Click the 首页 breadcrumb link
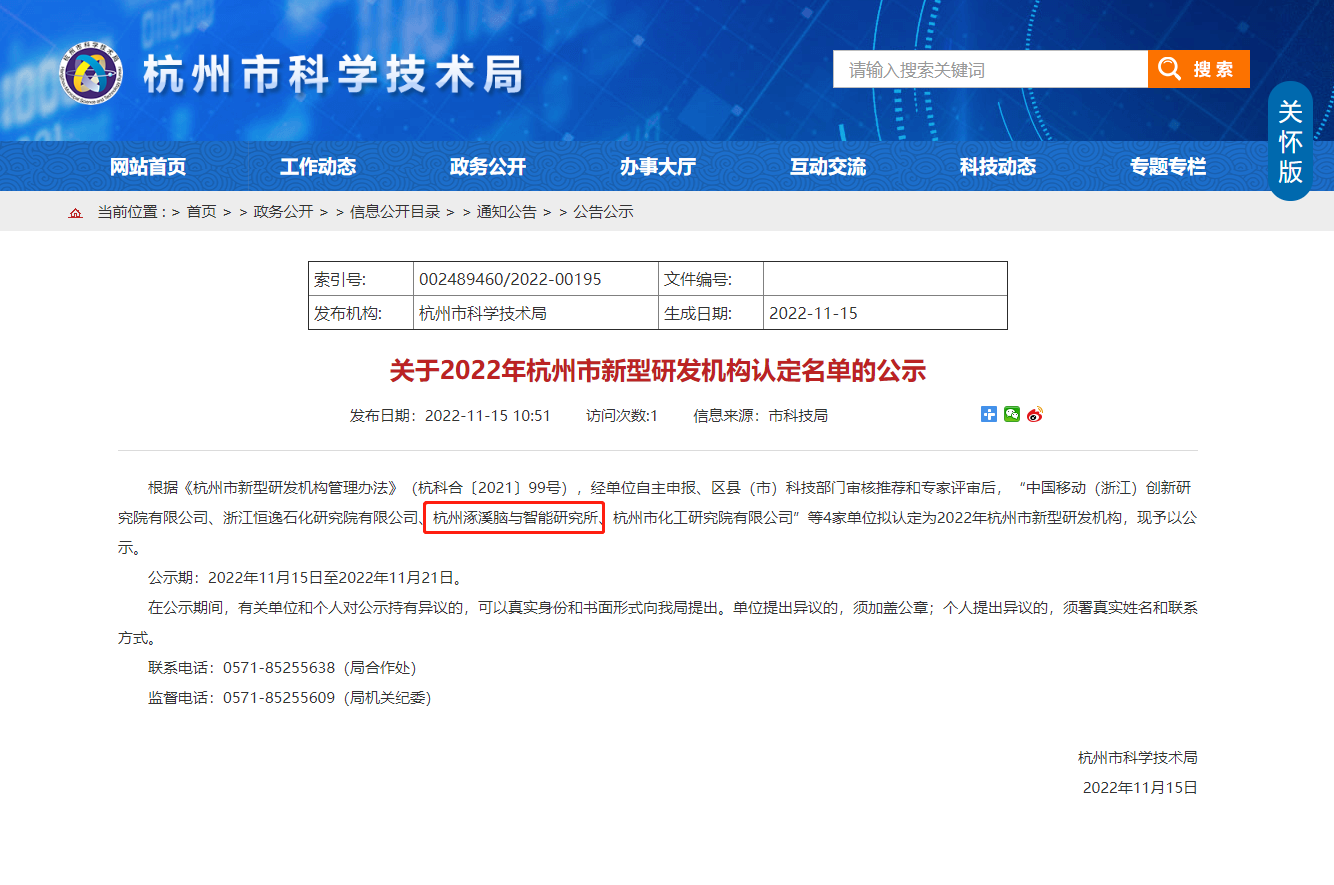The image size is (1334, 885). pyautogui.click(x=201, y=212)
